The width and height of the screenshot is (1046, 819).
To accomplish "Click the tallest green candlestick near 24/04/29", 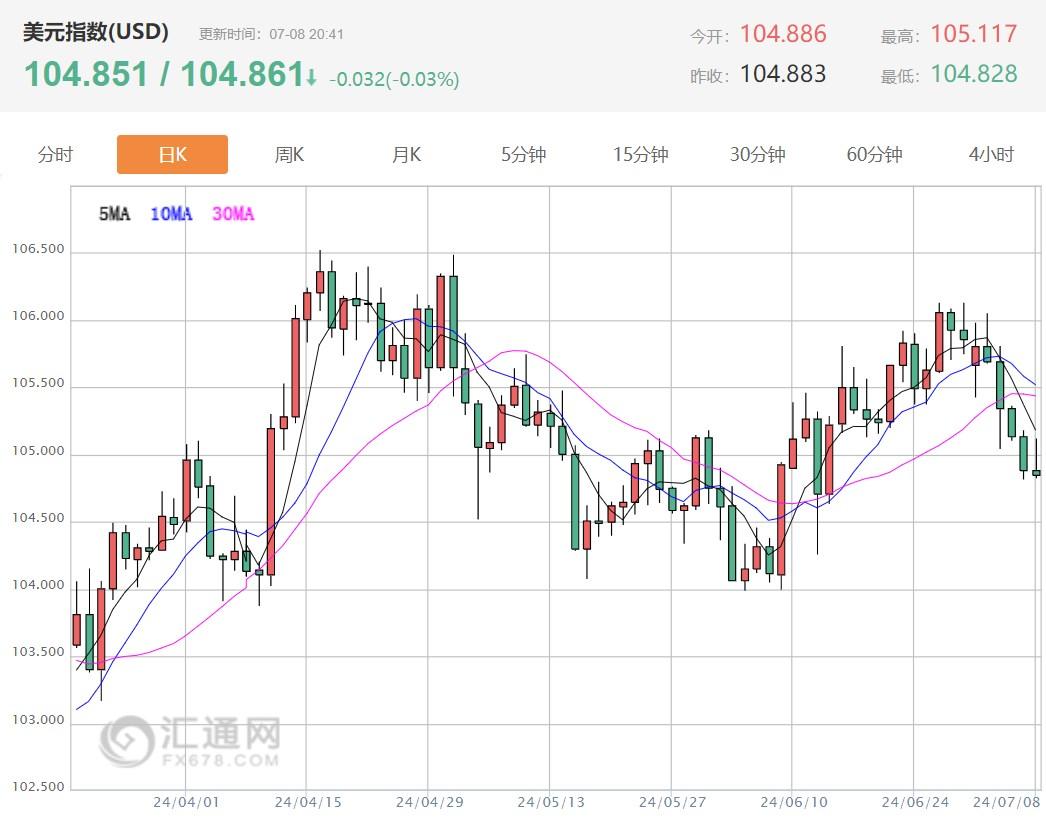I will pyautogui.click(x=456, y=320).
